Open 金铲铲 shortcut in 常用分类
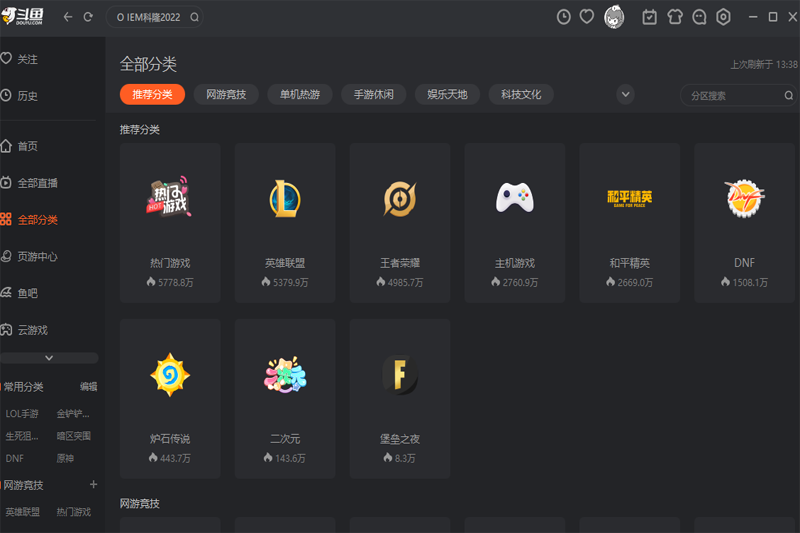800x533 pixels. [x=73, y=414]
